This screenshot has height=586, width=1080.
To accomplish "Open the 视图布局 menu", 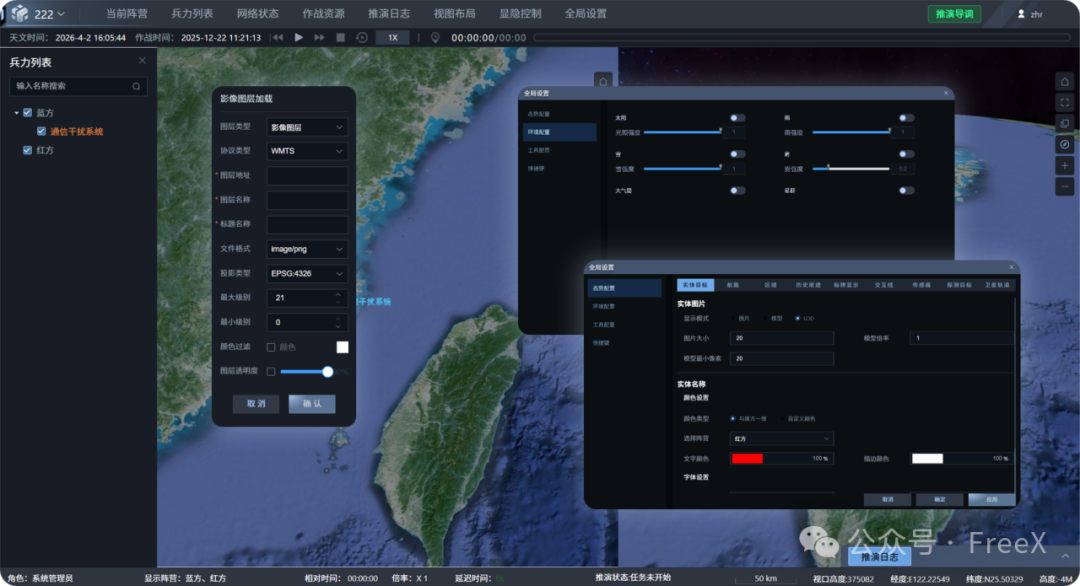I will (x=455, y=13).
